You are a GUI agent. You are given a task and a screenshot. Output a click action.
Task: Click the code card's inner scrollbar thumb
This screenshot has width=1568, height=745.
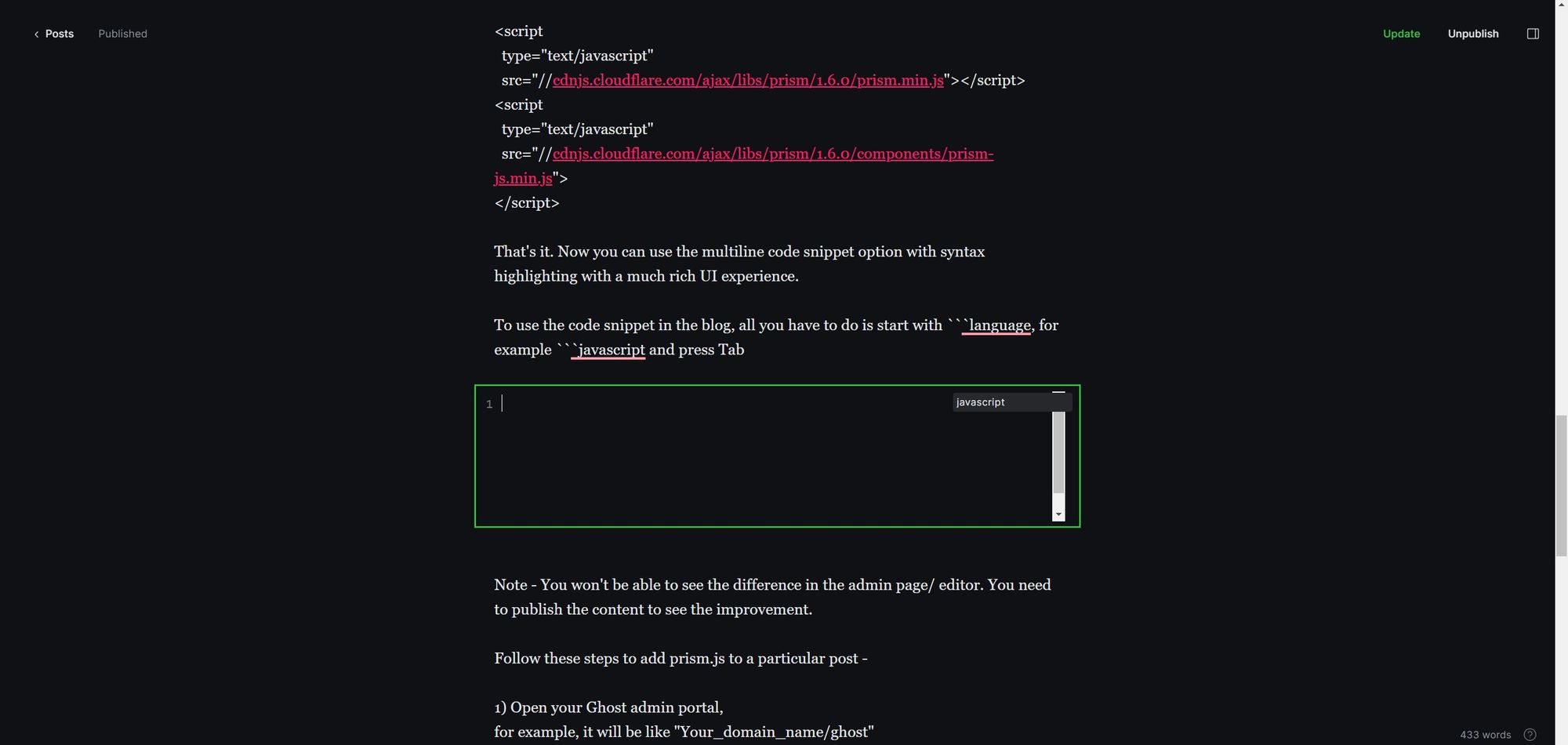coord(1058,452)
